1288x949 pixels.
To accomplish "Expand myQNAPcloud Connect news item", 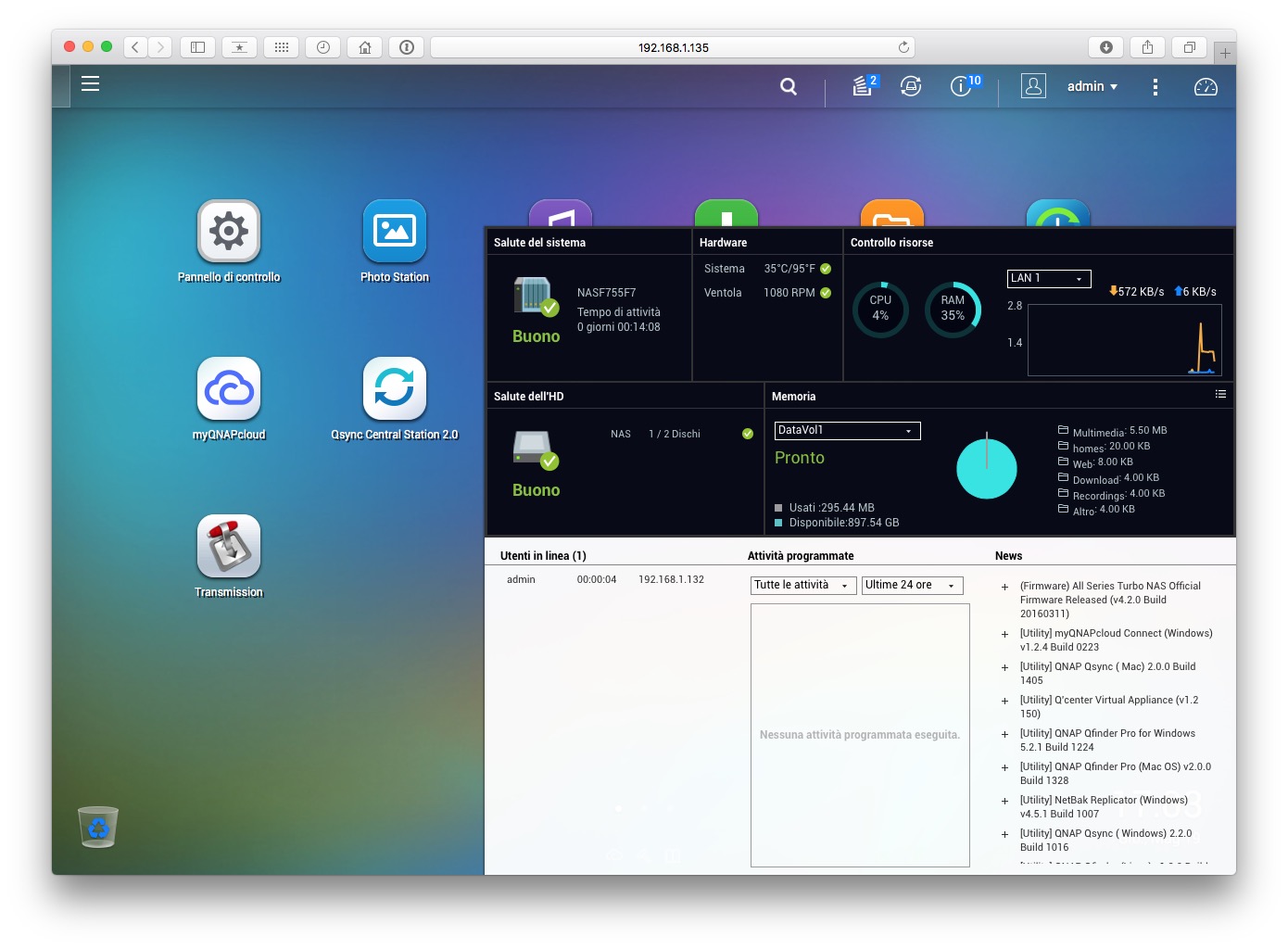I will (1004, 634).
